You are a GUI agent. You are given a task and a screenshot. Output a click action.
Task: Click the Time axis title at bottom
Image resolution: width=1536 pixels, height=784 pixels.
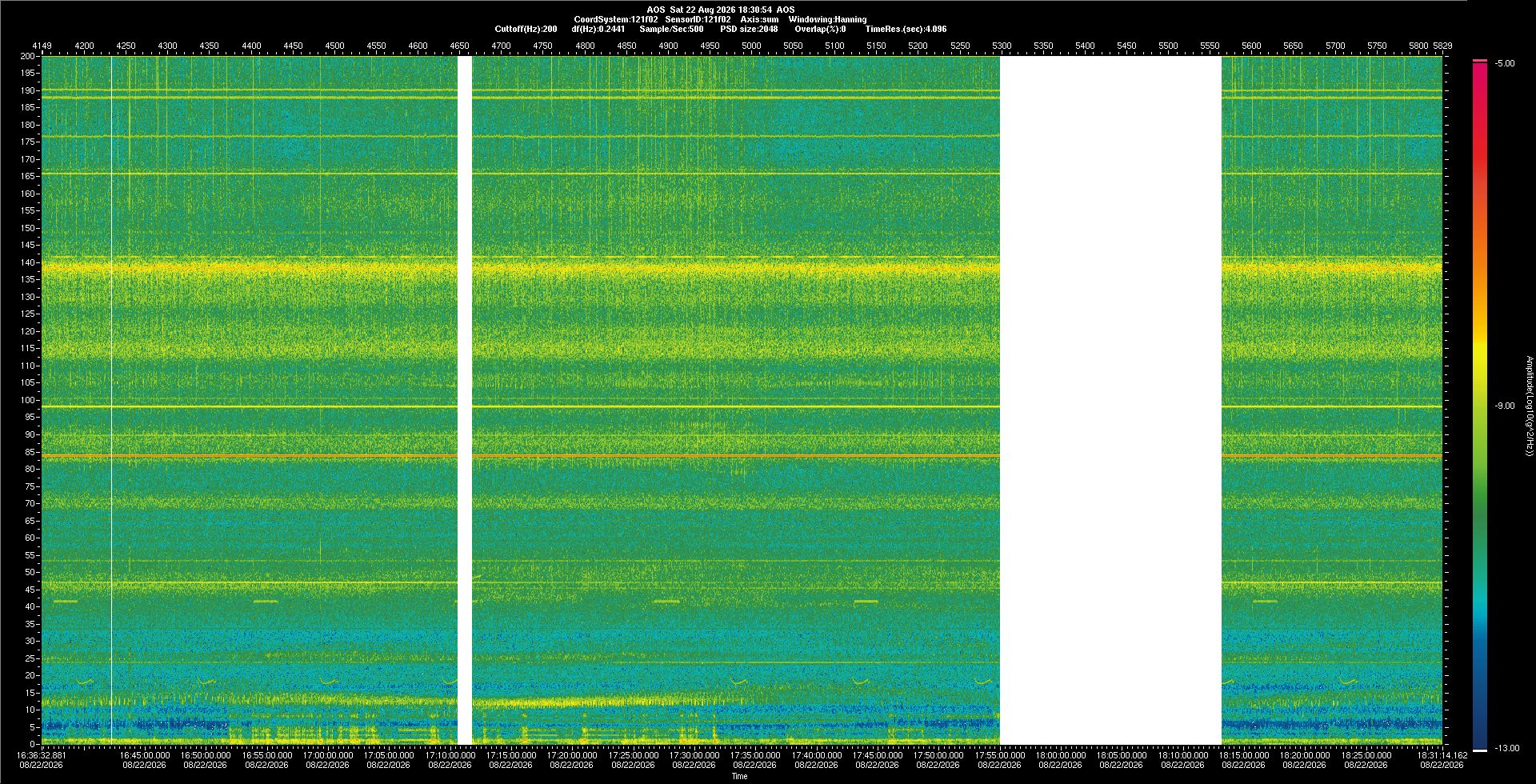click(x=740, y=776)
